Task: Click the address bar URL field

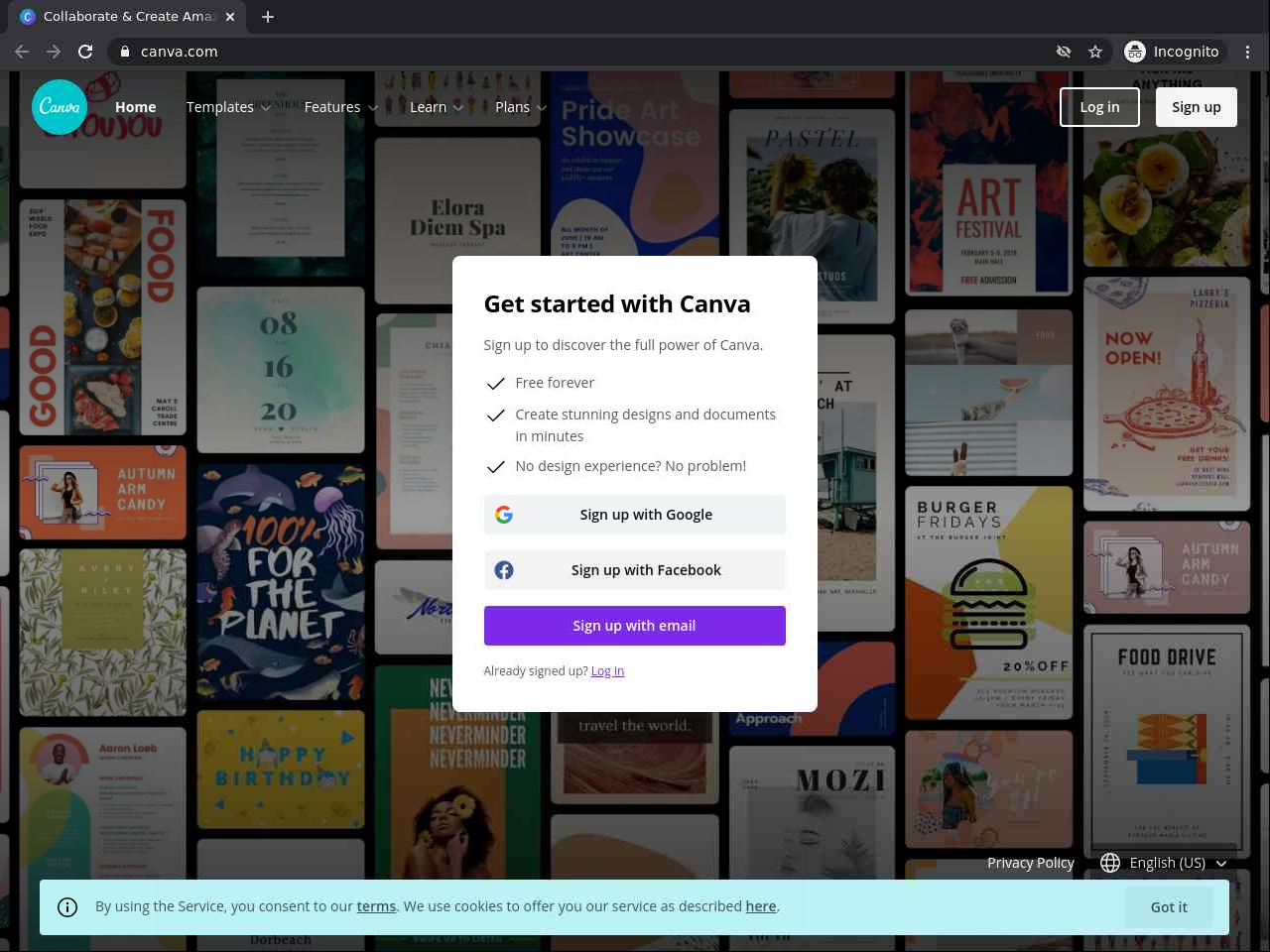Action: pyautogui.click(x=575, y=52)
